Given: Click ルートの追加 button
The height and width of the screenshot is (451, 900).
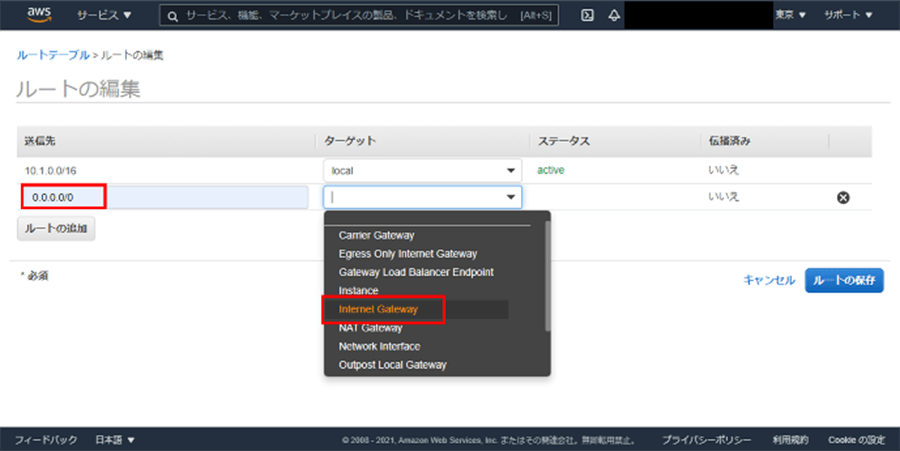Looking at the screenshot, I should coord(56,229).
